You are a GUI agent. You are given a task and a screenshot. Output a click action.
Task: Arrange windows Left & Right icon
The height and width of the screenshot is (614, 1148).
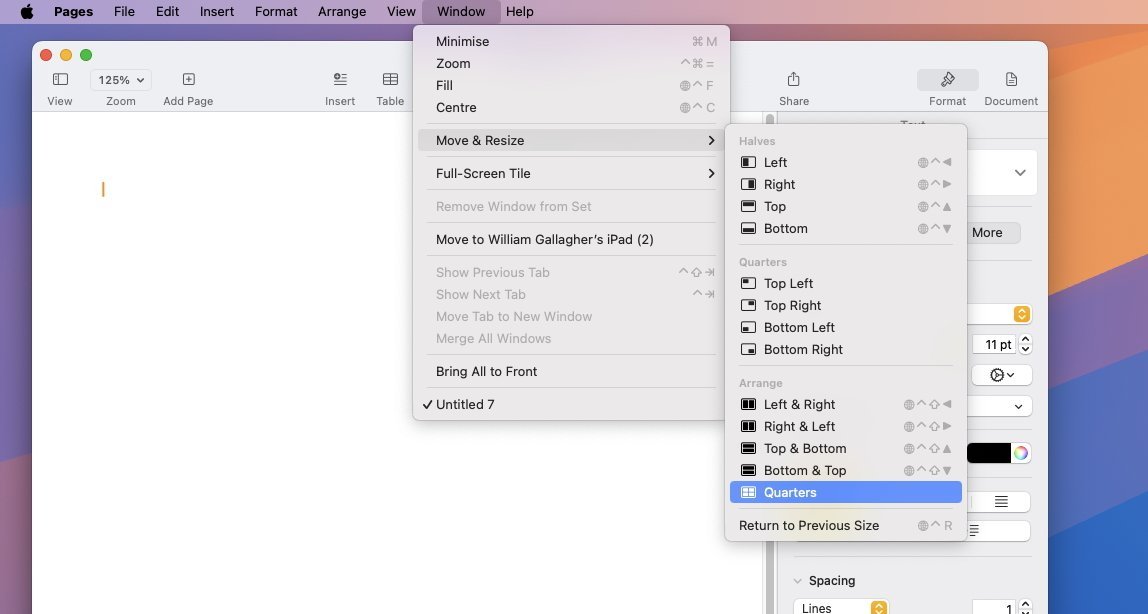(748, 404)
